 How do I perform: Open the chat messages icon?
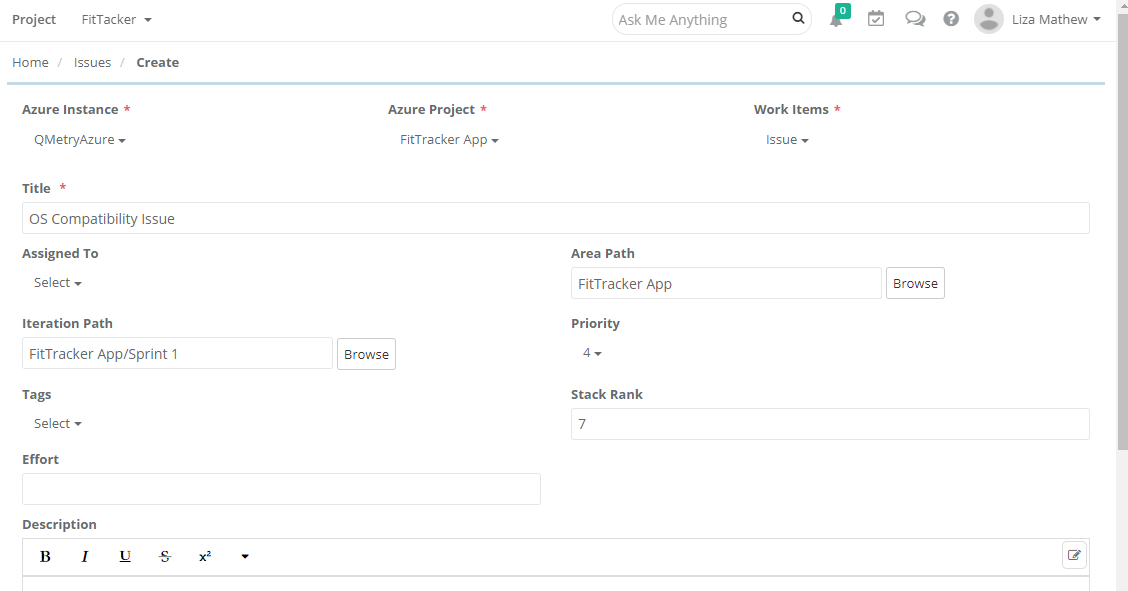tap(915, 19)
